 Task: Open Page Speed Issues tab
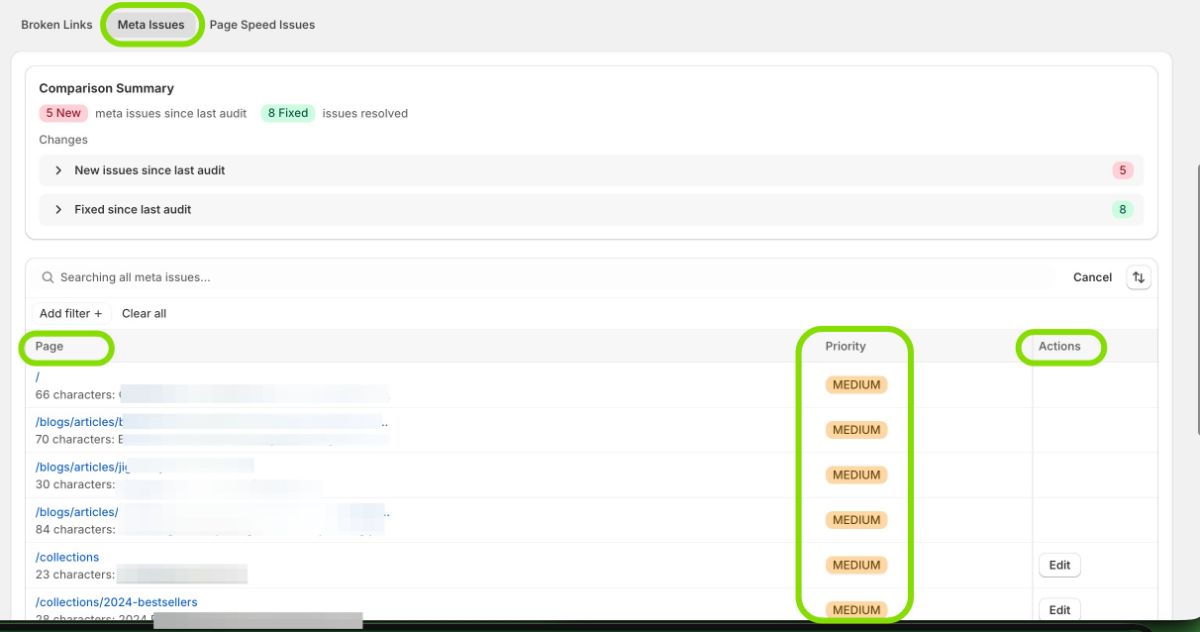pyautogui.click(x=262, y=25)
